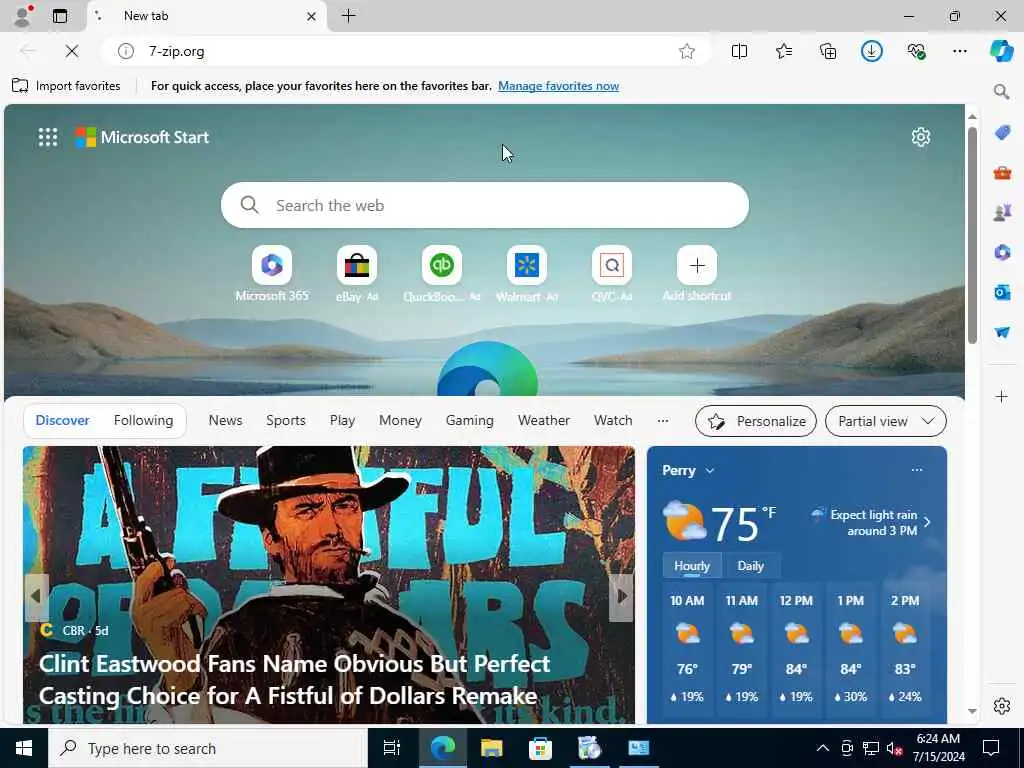The image size is (1024, 768).
Task: Expand Partial view dropdown
Action: click(886, 421)
